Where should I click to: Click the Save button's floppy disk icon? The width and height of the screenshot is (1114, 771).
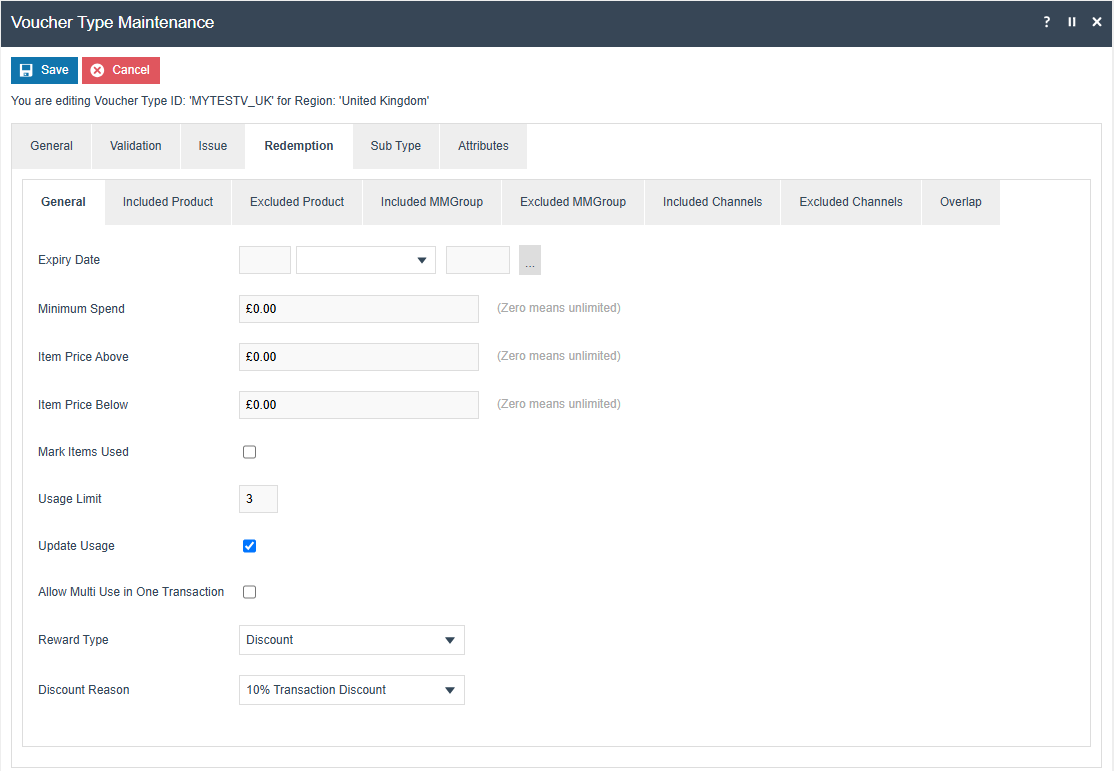point(26,70)
